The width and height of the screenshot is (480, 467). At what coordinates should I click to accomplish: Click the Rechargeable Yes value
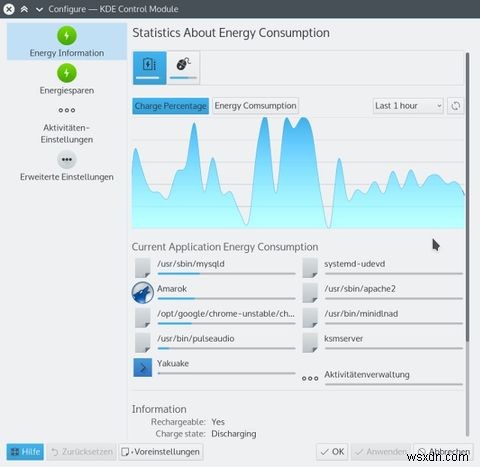click(x=218, y=422)
